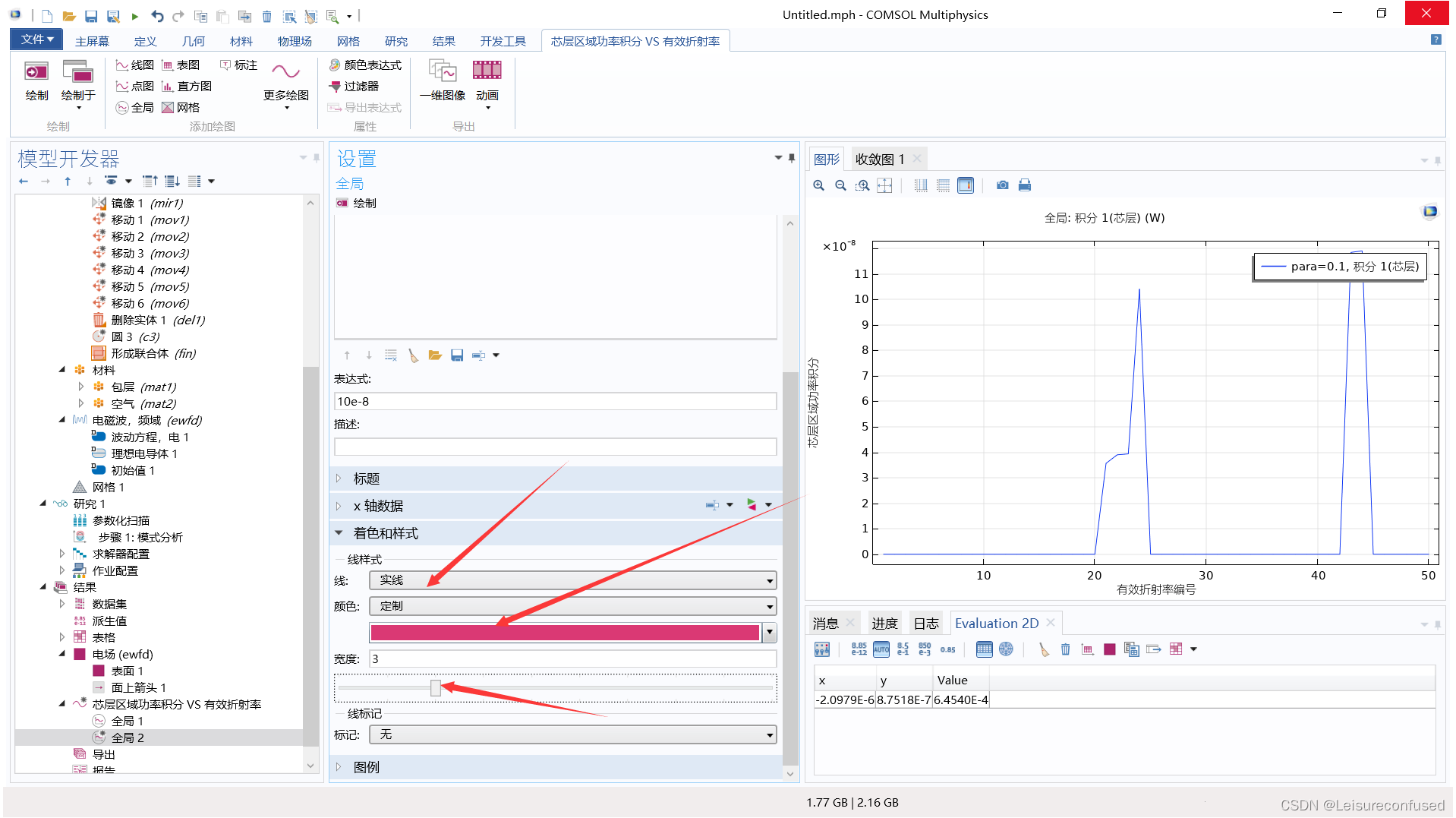The image size is (1456, 818).
Task: Click the 宽度 (width) input field
Action: click(573, 659)
